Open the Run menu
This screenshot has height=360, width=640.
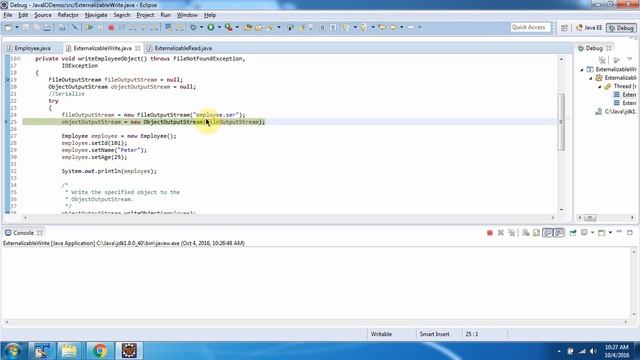tap(165, 15)
